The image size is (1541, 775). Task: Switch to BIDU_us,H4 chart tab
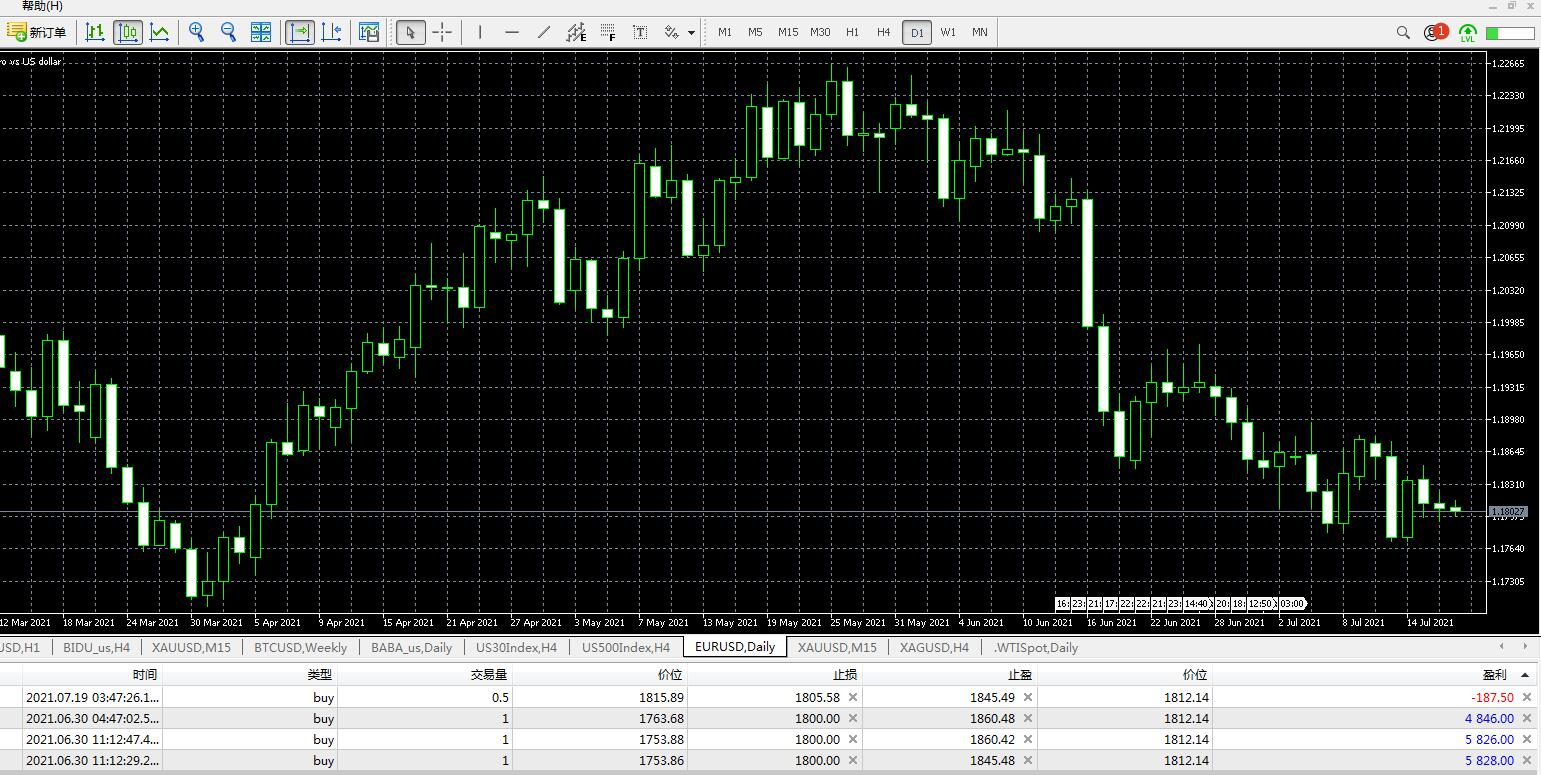point(96,647)
